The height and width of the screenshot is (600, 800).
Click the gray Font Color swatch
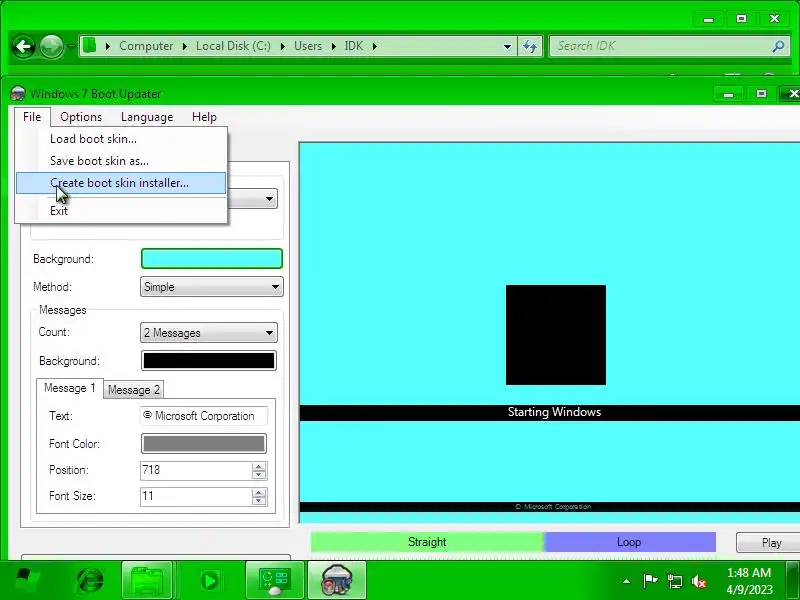click(204, 443)
